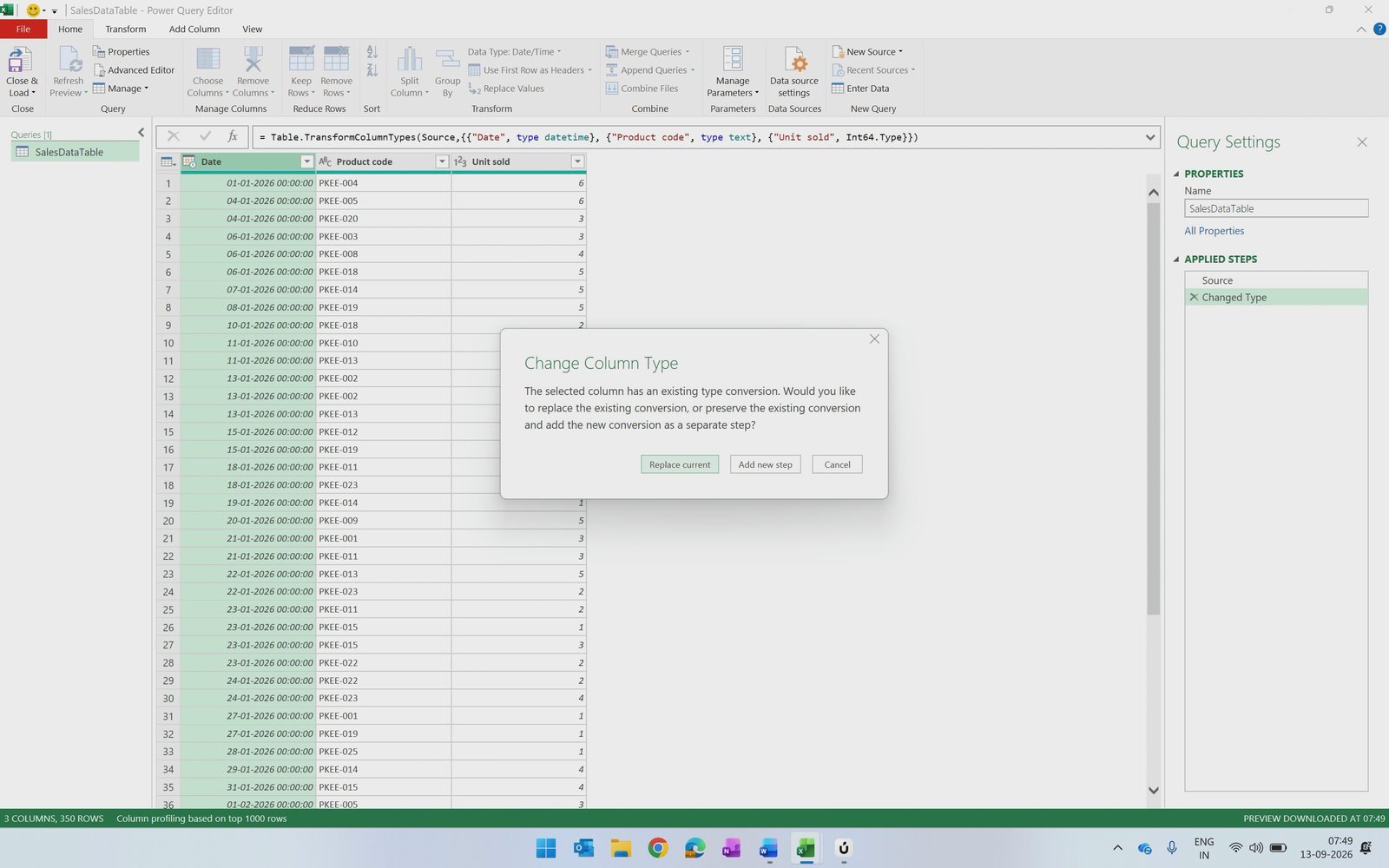The height and width of the screenshot is (868, 1389).
Task: Open Word from the taskbar
Action: [768, 848]
